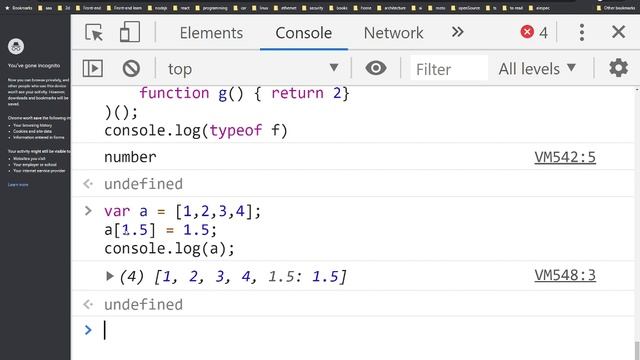Expand the logged array (4) output
The width and height of the screenshot is (640, 360).
109,276
